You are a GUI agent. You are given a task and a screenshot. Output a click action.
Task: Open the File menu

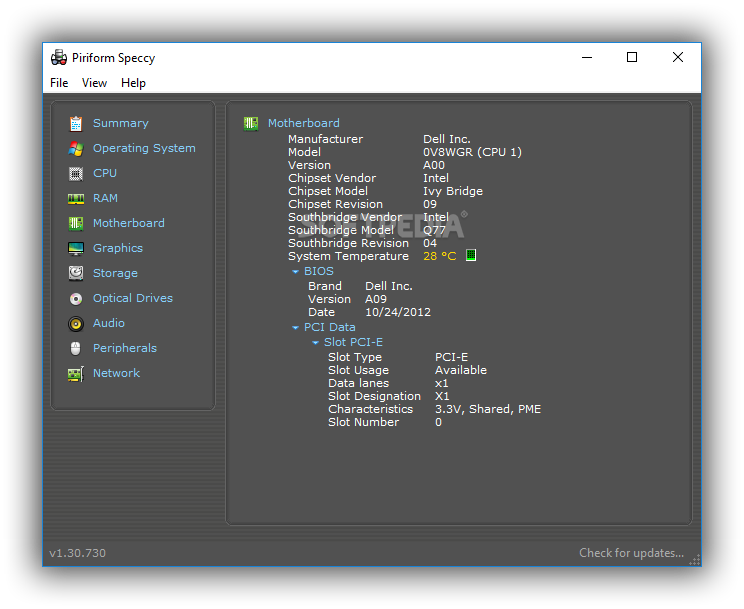[x=59, y=83]
